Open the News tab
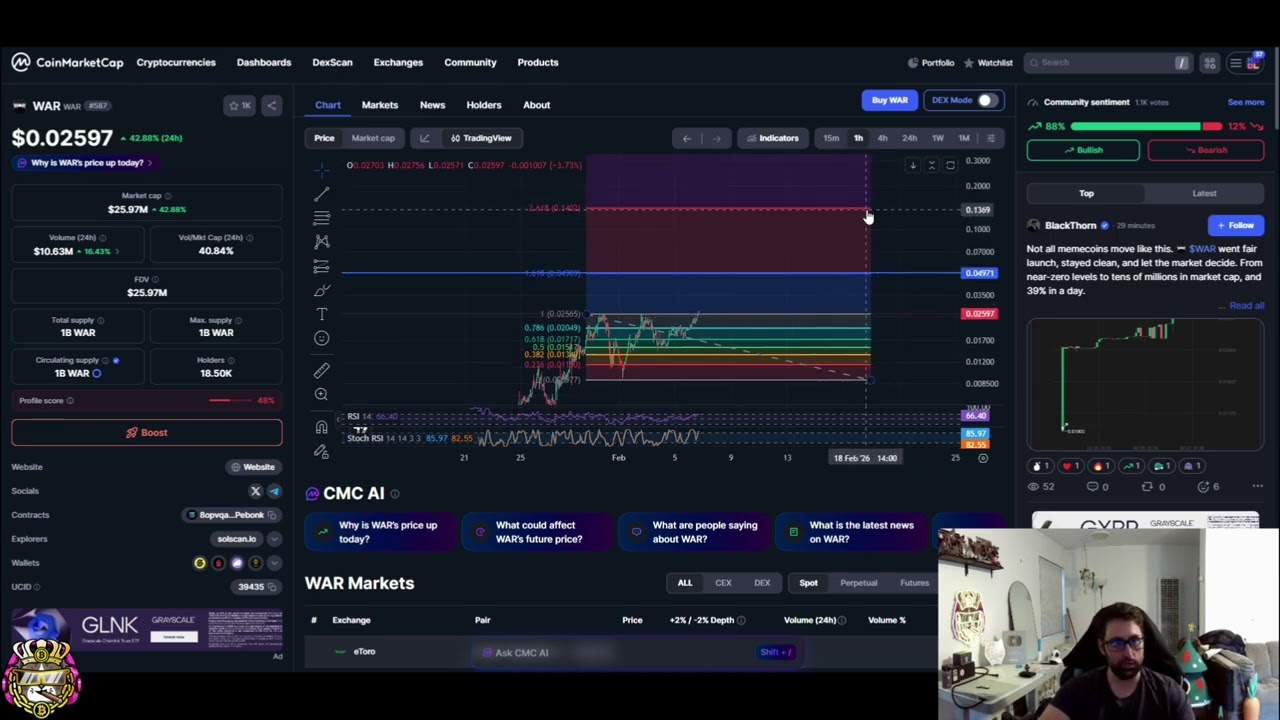Viewport: 1280px width, 720px height. 432,105
